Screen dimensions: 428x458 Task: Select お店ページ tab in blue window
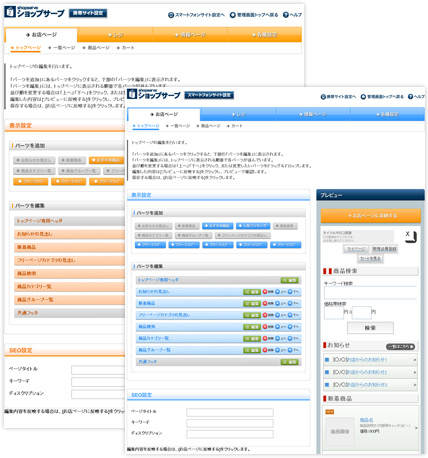[164, 114]
